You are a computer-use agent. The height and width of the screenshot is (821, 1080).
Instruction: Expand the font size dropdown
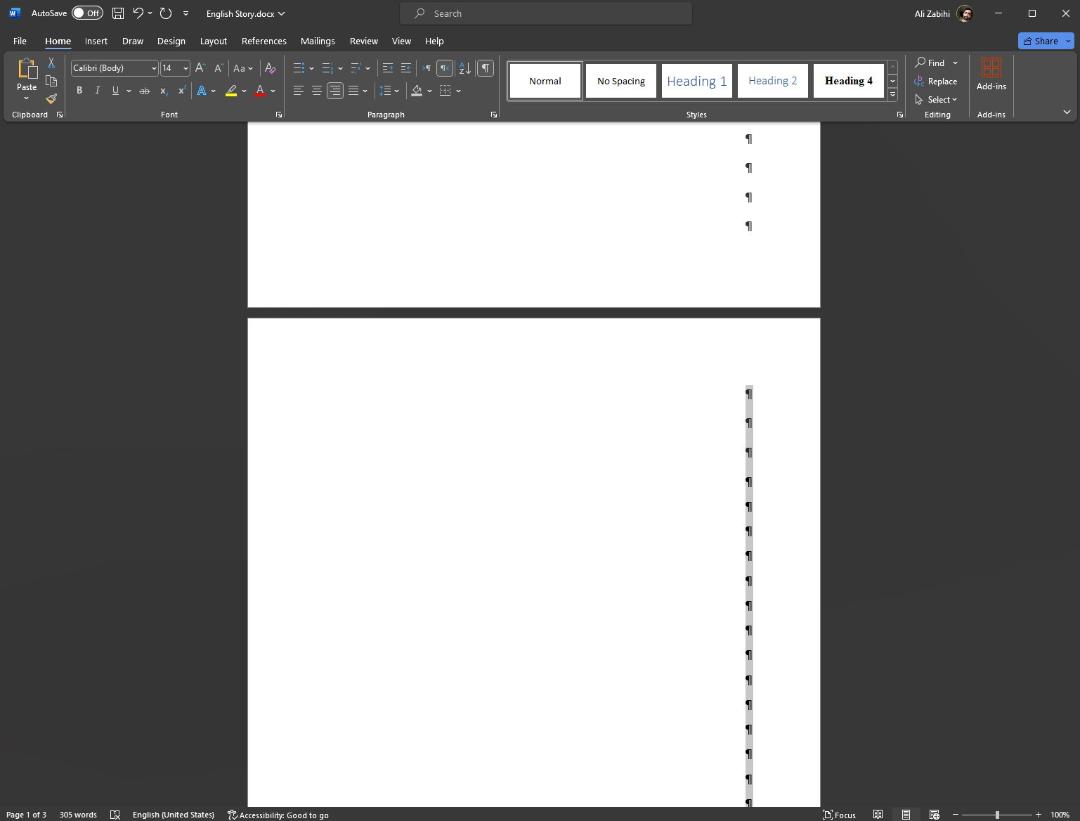point(185,68)
